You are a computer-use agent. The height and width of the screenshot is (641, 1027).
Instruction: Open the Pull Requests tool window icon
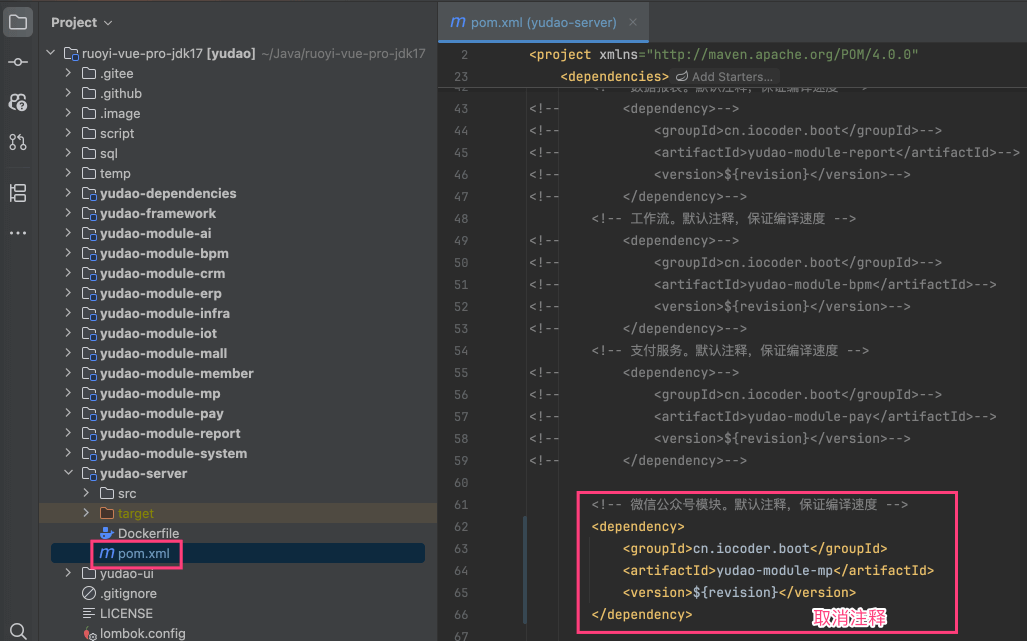(x=18, y=142)
